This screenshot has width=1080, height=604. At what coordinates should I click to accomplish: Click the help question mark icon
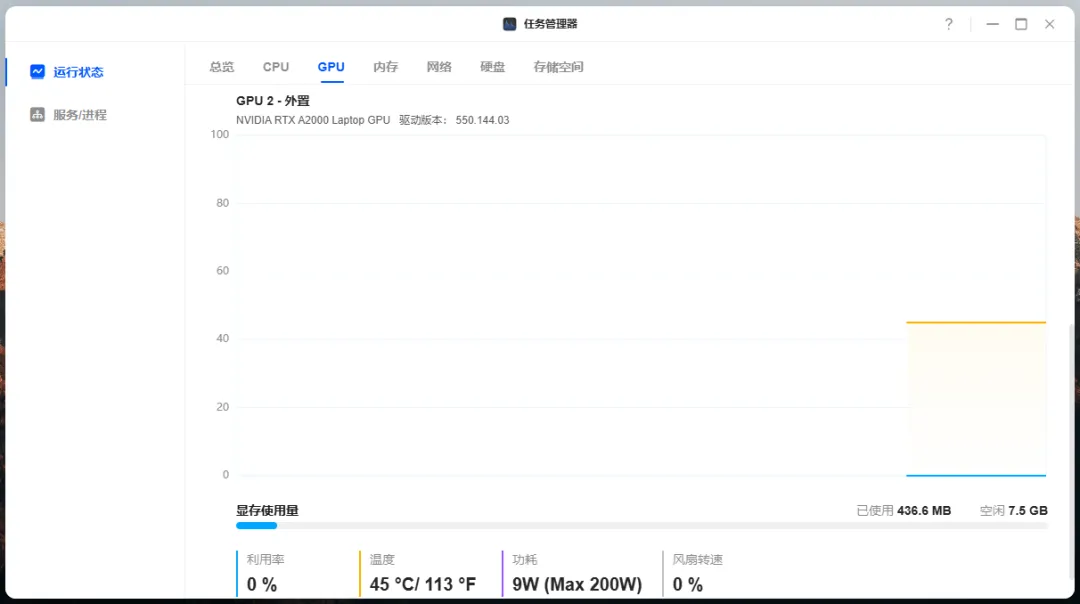[x=948, y=24]
